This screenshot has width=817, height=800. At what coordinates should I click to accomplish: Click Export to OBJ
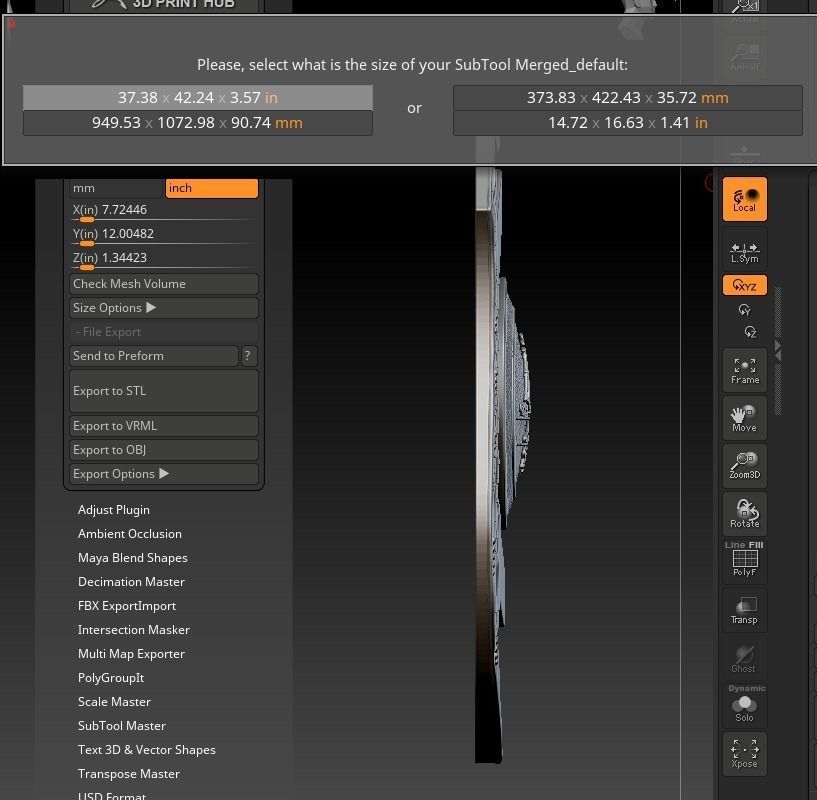coord(164,450)
